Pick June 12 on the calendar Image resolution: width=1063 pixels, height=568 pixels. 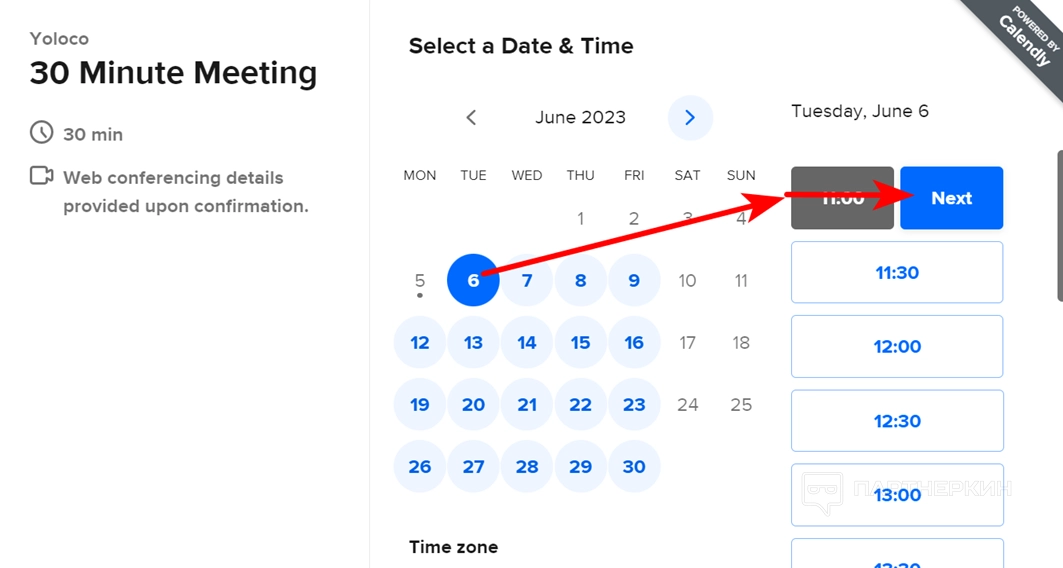420,343
